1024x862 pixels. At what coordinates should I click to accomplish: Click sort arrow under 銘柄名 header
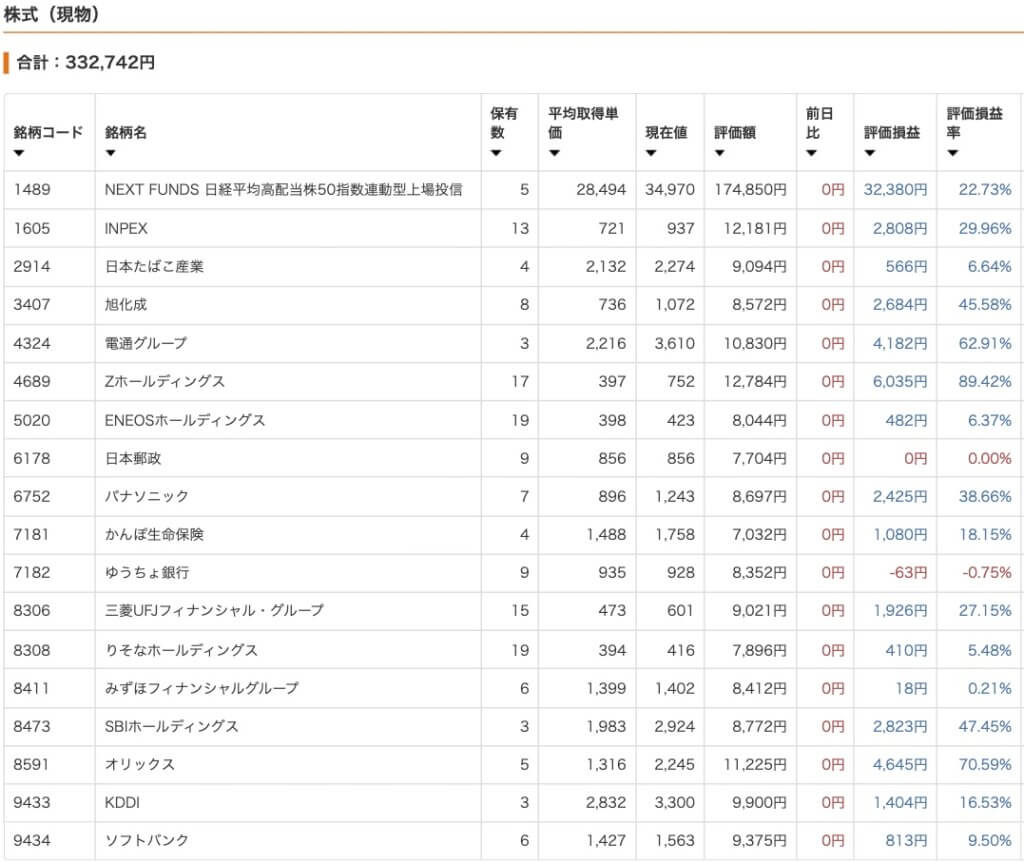110,153
